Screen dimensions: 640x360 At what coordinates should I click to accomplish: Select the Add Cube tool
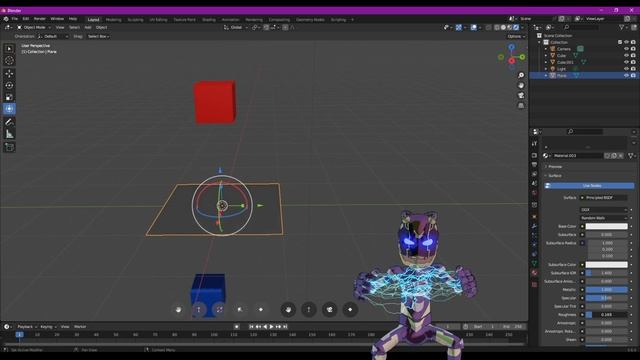(x=9, y=147)
